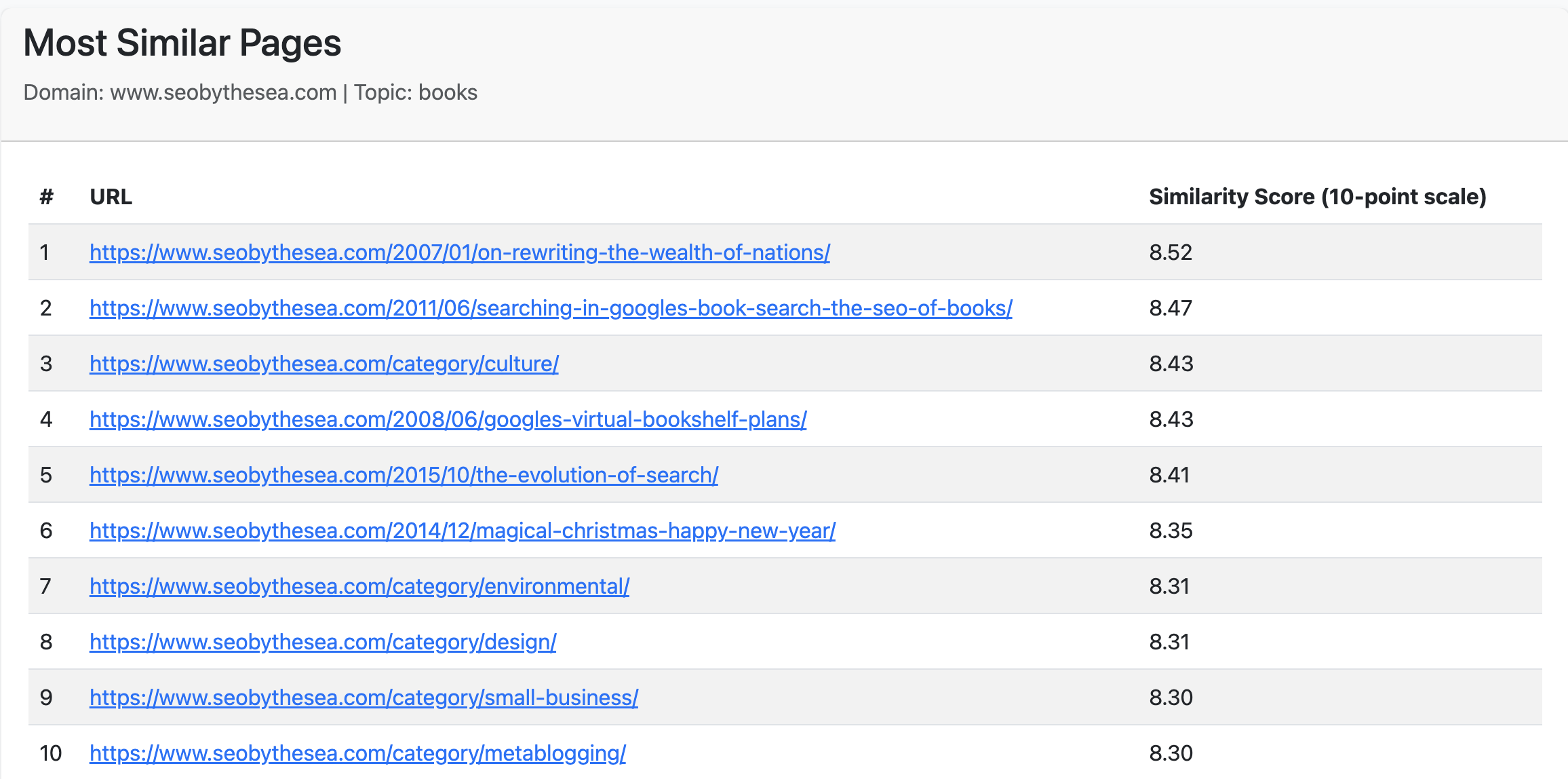The width and height of the screenshot is (1568, 779).
Task: Open the googles-book-search SEO of books link
Action: (x=551, y=308)
